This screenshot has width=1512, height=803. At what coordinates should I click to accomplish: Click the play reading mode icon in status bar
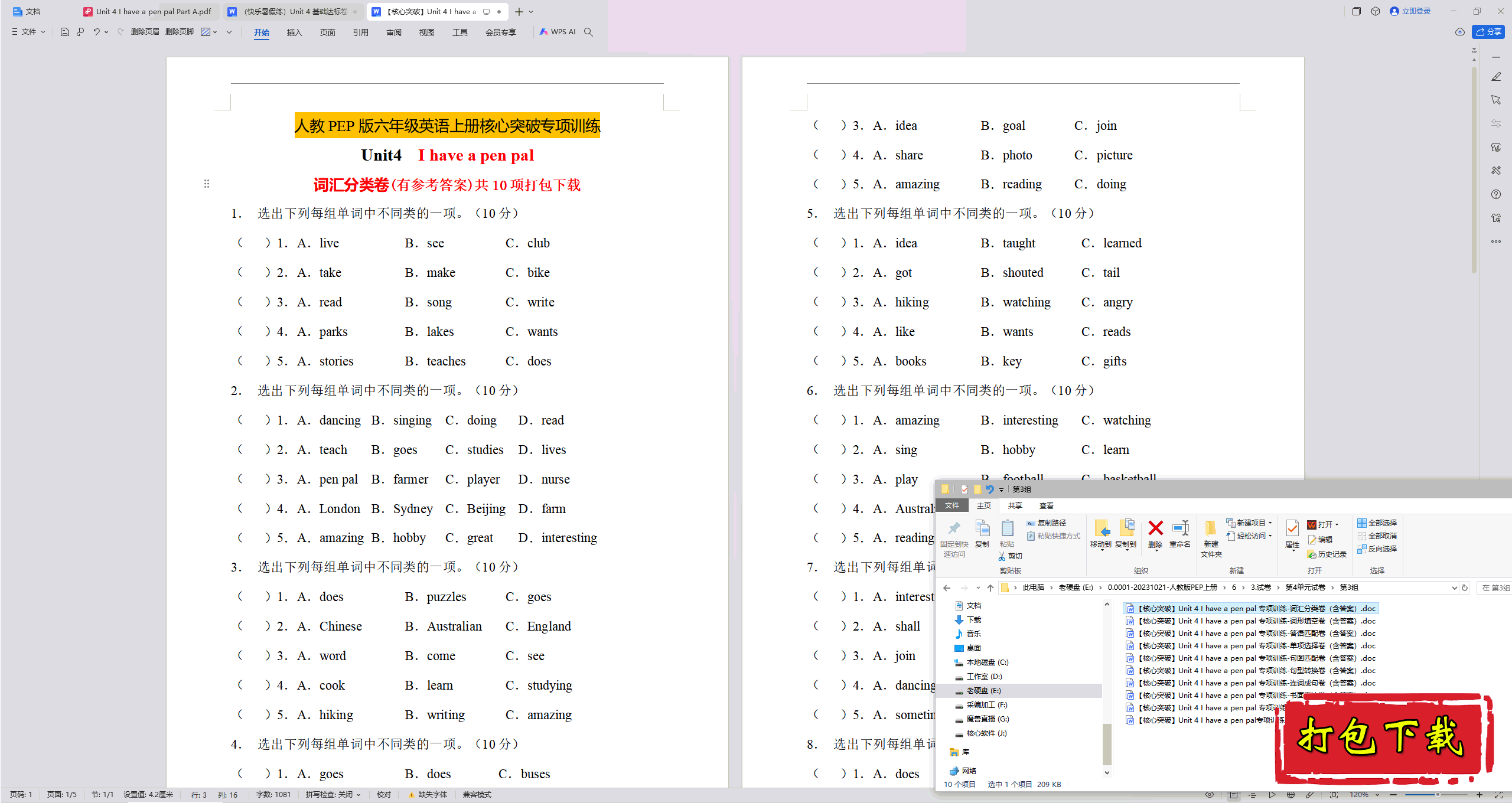point(1272,795)
